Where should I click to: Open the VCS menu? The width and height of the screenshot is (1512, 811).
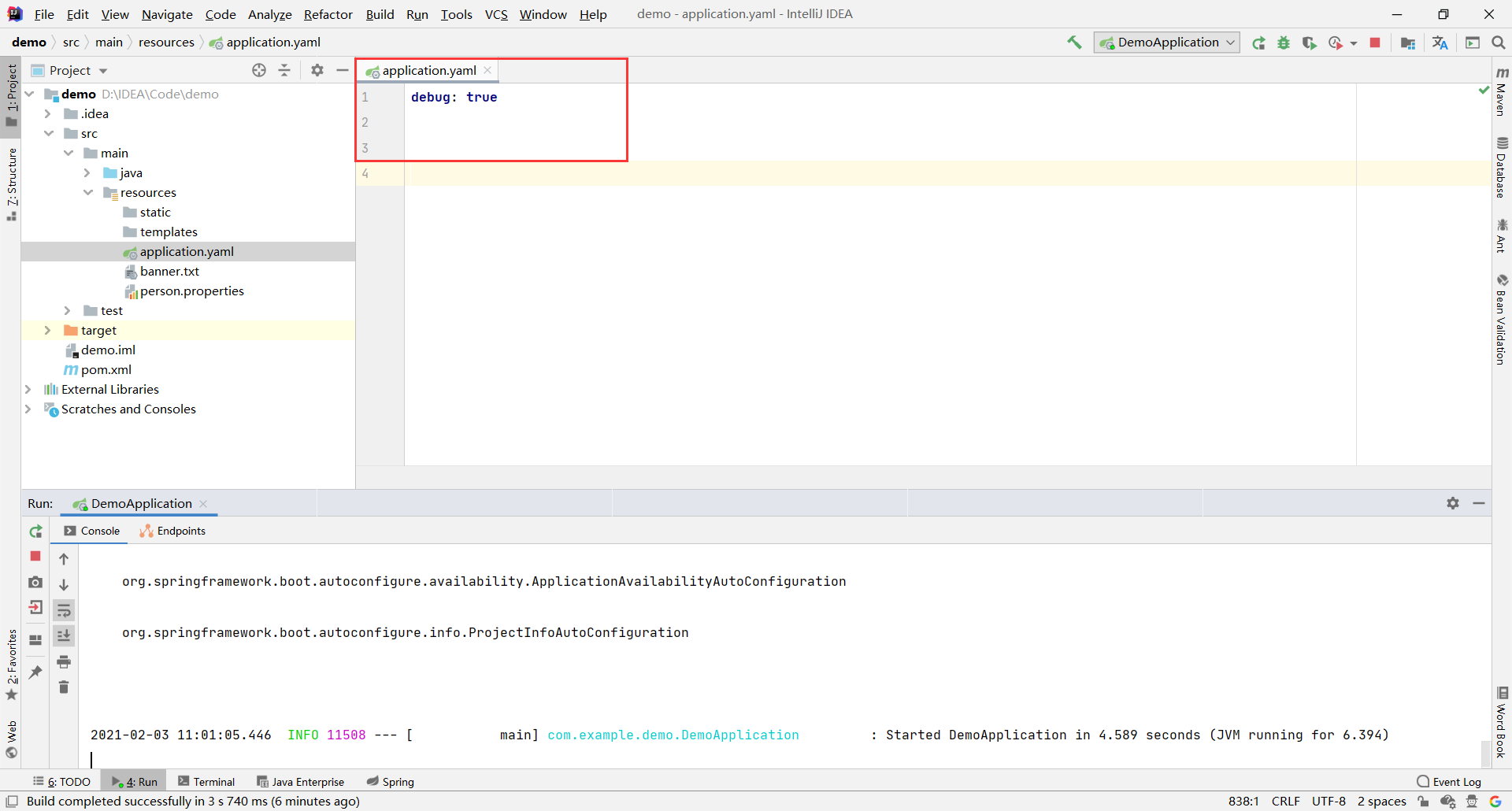496,14
